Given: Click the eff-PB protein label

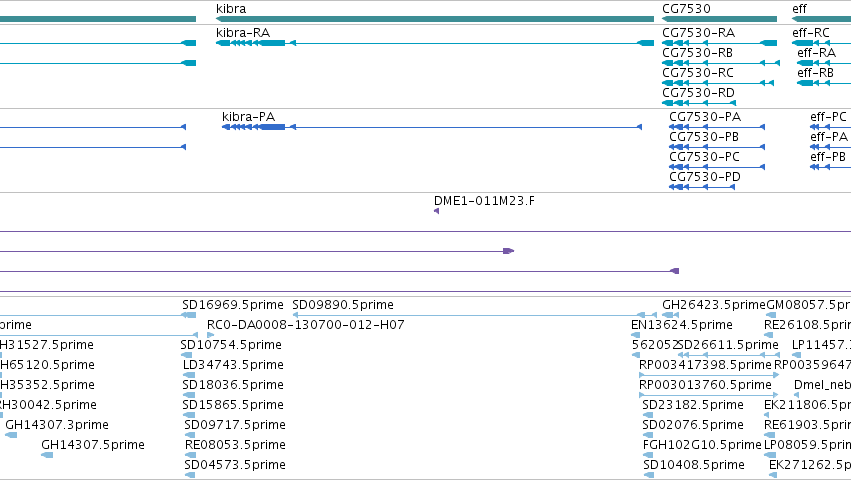Looking at the screenshot, I should coord(828,157).
